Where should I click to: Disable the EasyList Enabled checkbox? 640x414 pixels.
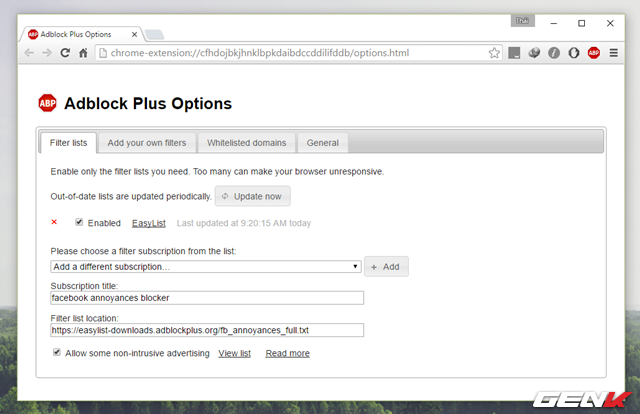(79, 222)
